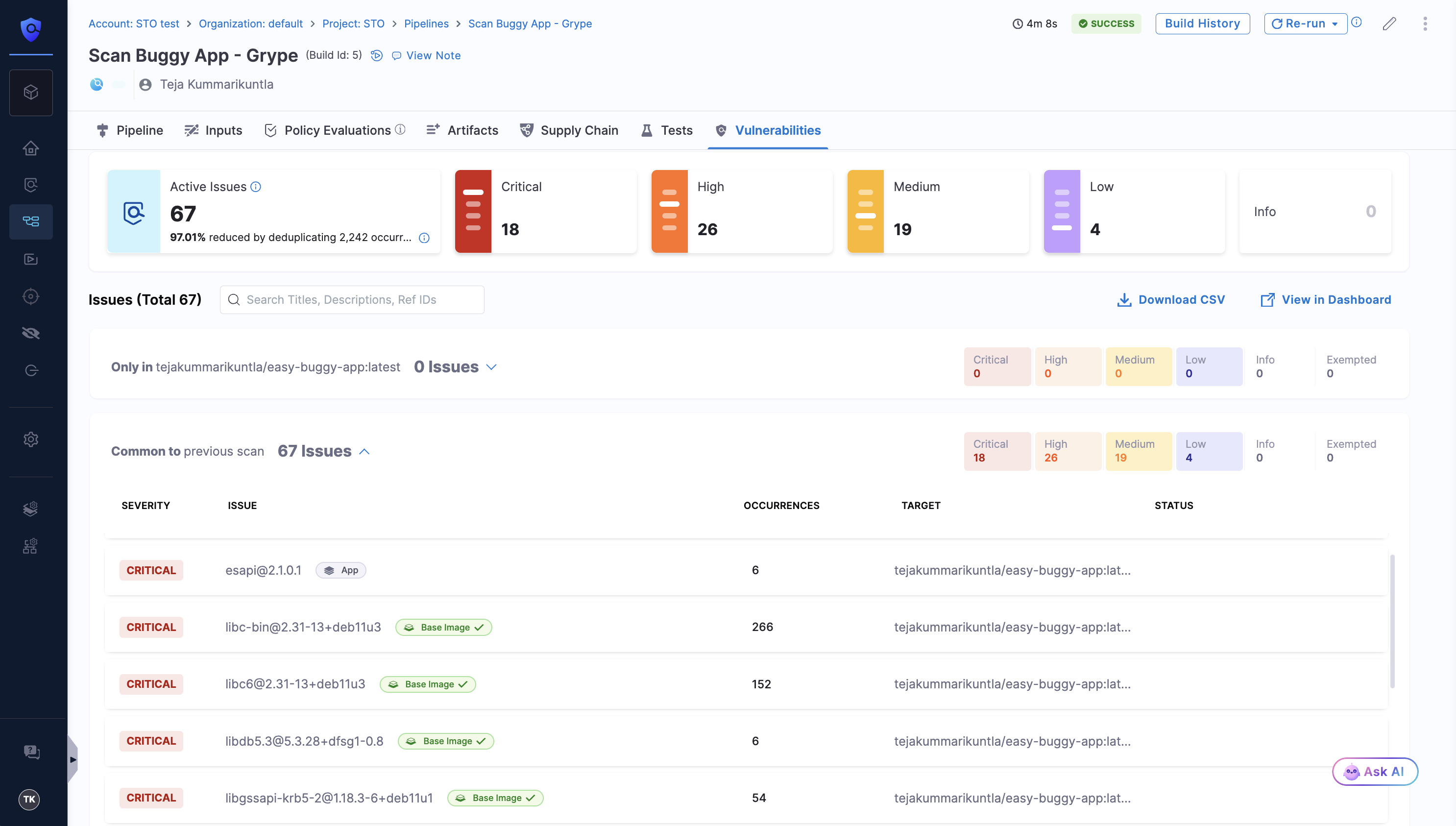Collapse the 67 Issues section

tap(364, 452)
